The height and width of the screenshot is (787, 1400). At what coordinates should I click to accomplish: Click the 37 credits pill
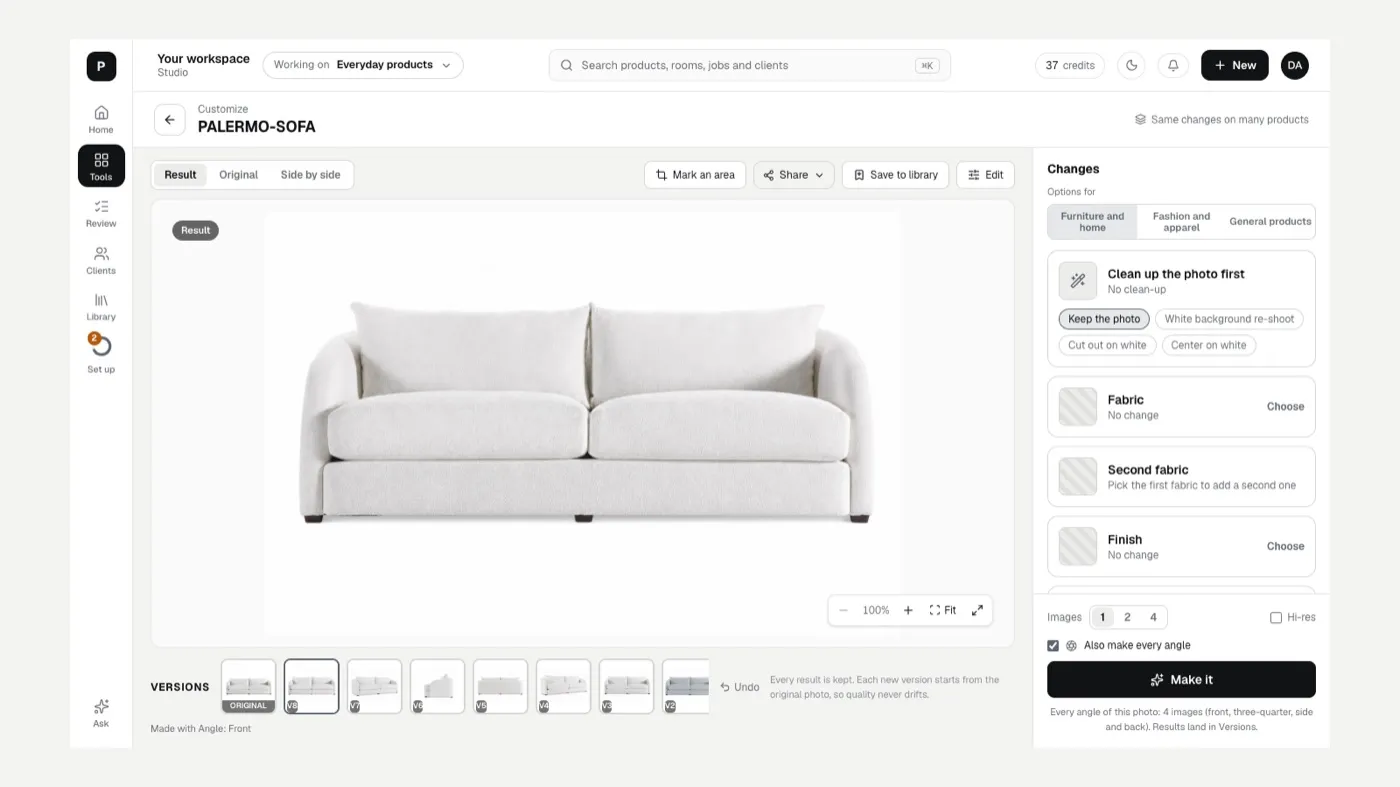tap(1070, 65)
